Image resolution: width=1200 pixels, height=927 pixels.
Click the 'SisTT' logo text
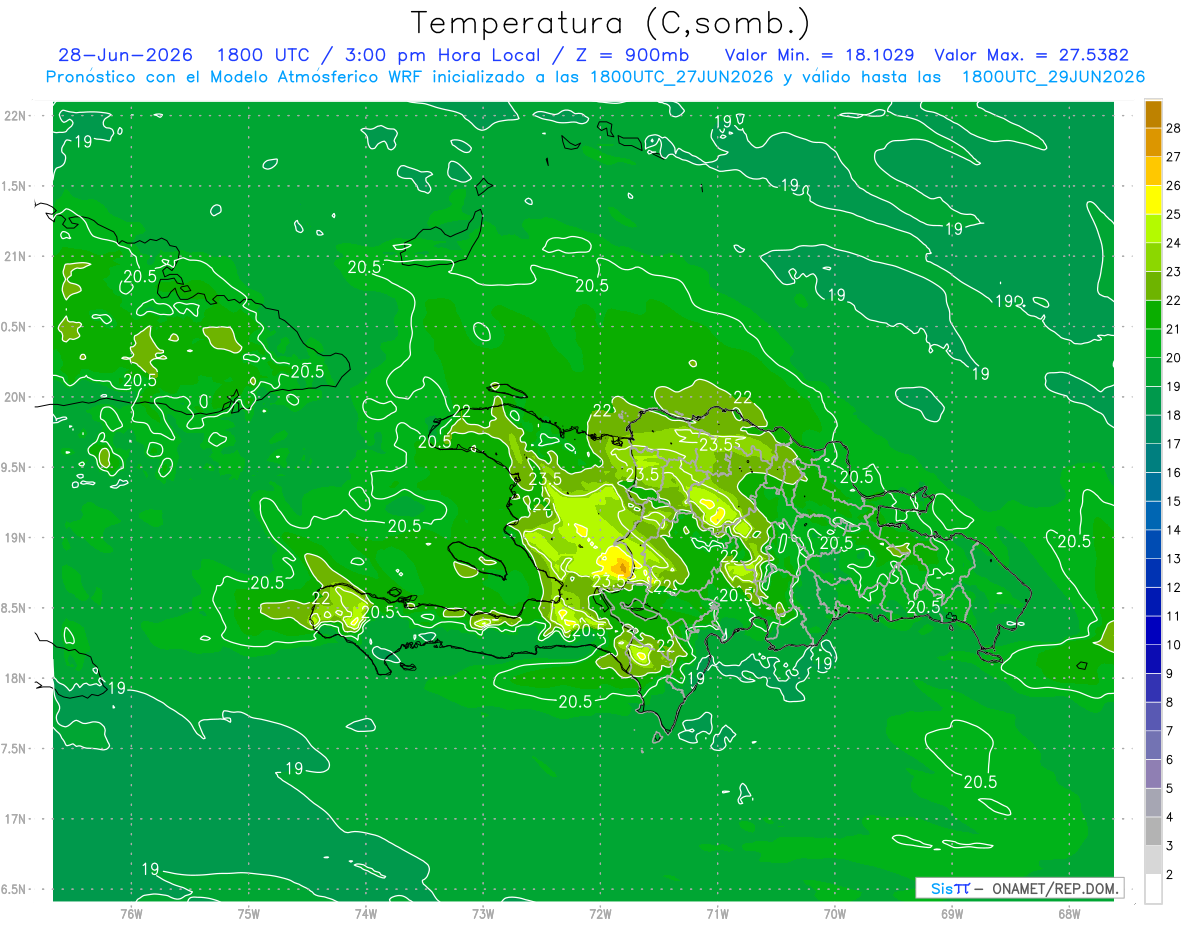(950, 888)
